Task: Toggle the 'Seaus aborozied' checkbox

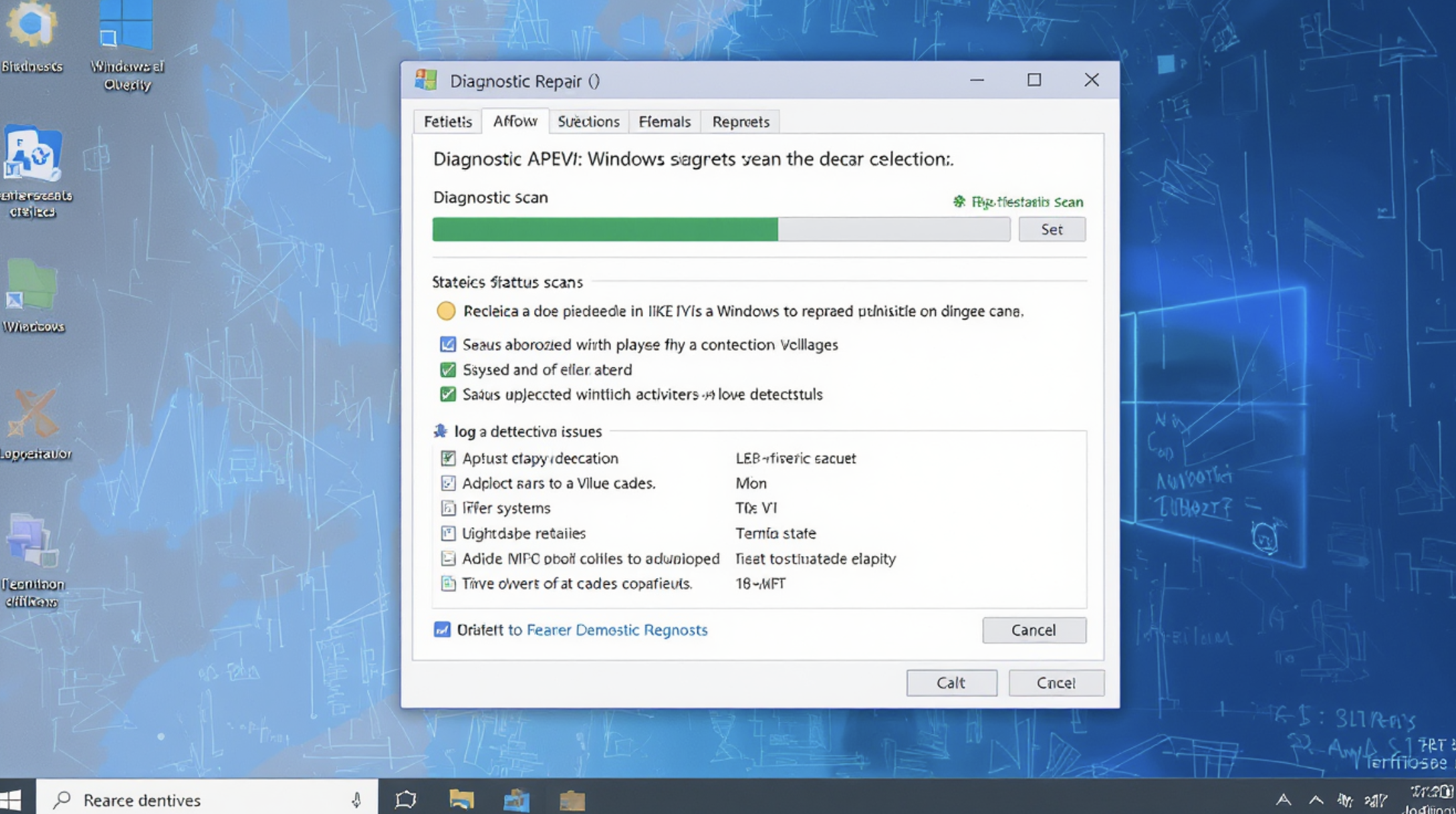Action: (448, 344)
